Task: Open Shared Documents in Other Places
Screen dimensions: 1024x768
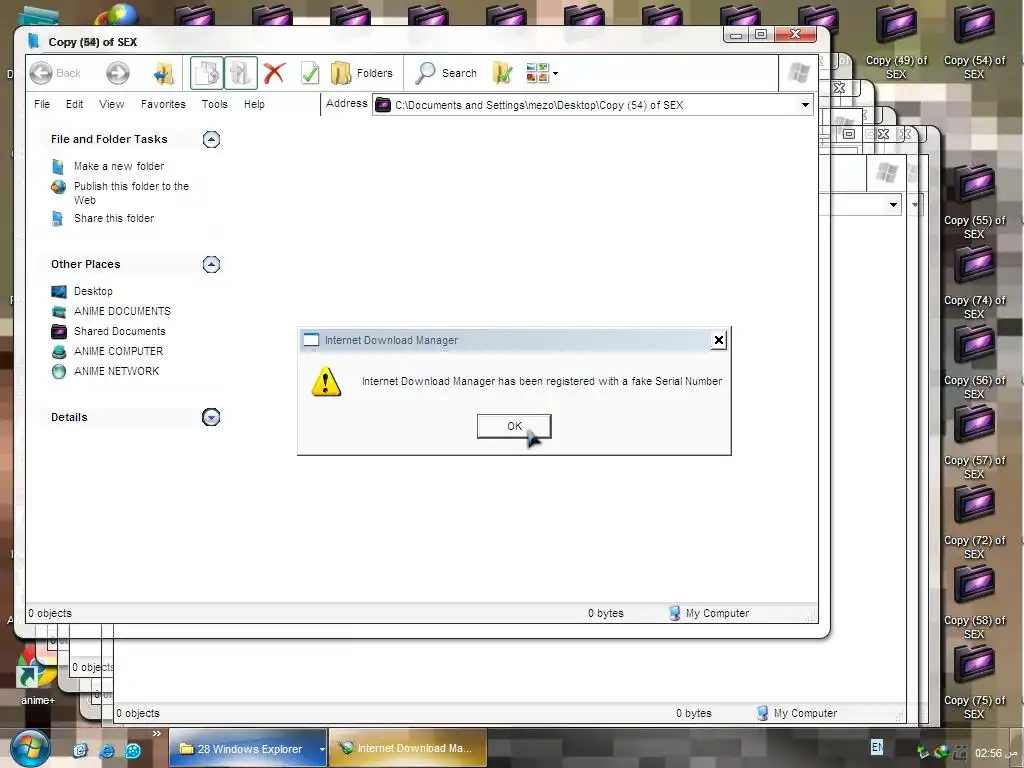Action: click(120, 331)
